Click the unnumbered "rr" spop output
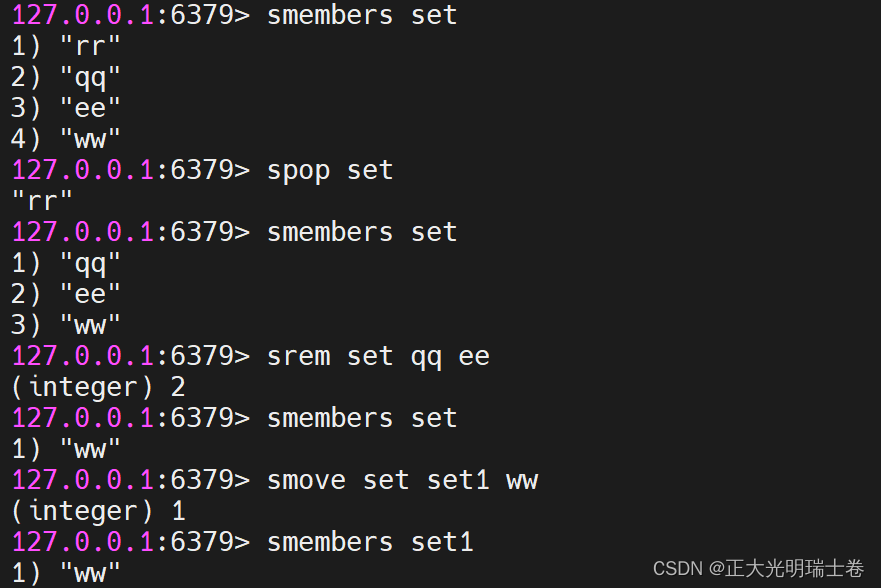 42,201
